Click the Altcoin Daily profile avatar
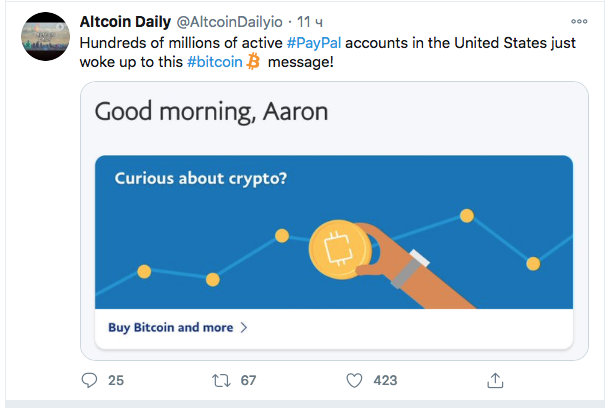 45,40
